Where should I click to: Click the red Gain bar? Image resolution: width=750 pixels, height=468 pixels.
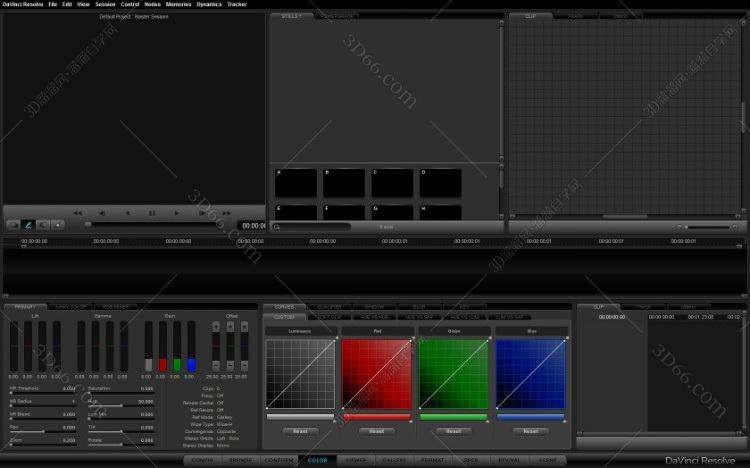pos(163,347)
